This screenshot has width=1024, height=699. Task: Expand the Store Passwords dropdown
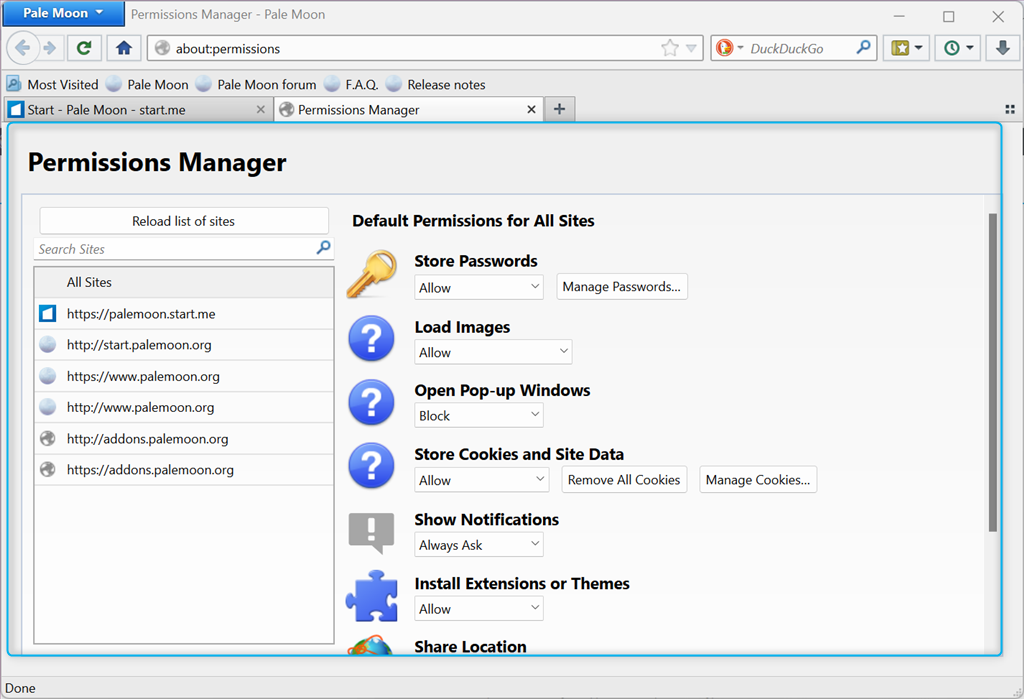click(x=479, y=288)
